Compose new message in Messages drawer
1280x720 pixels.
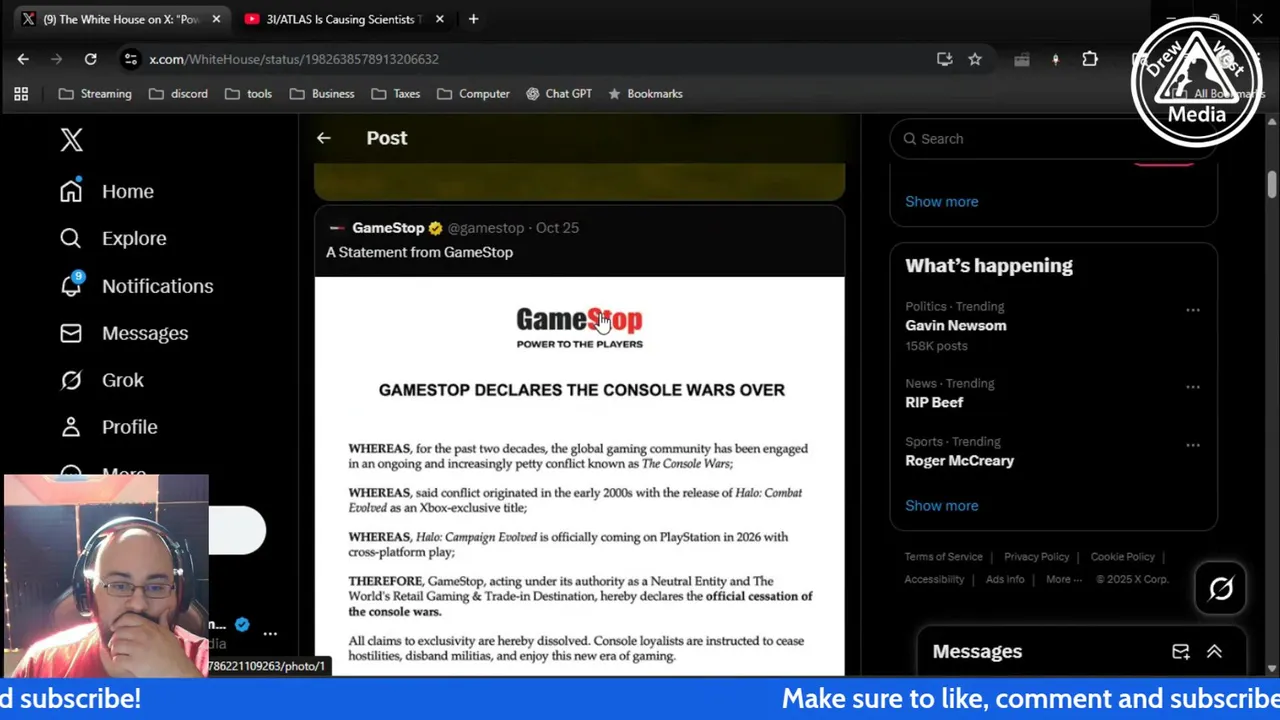point(1180,652)
